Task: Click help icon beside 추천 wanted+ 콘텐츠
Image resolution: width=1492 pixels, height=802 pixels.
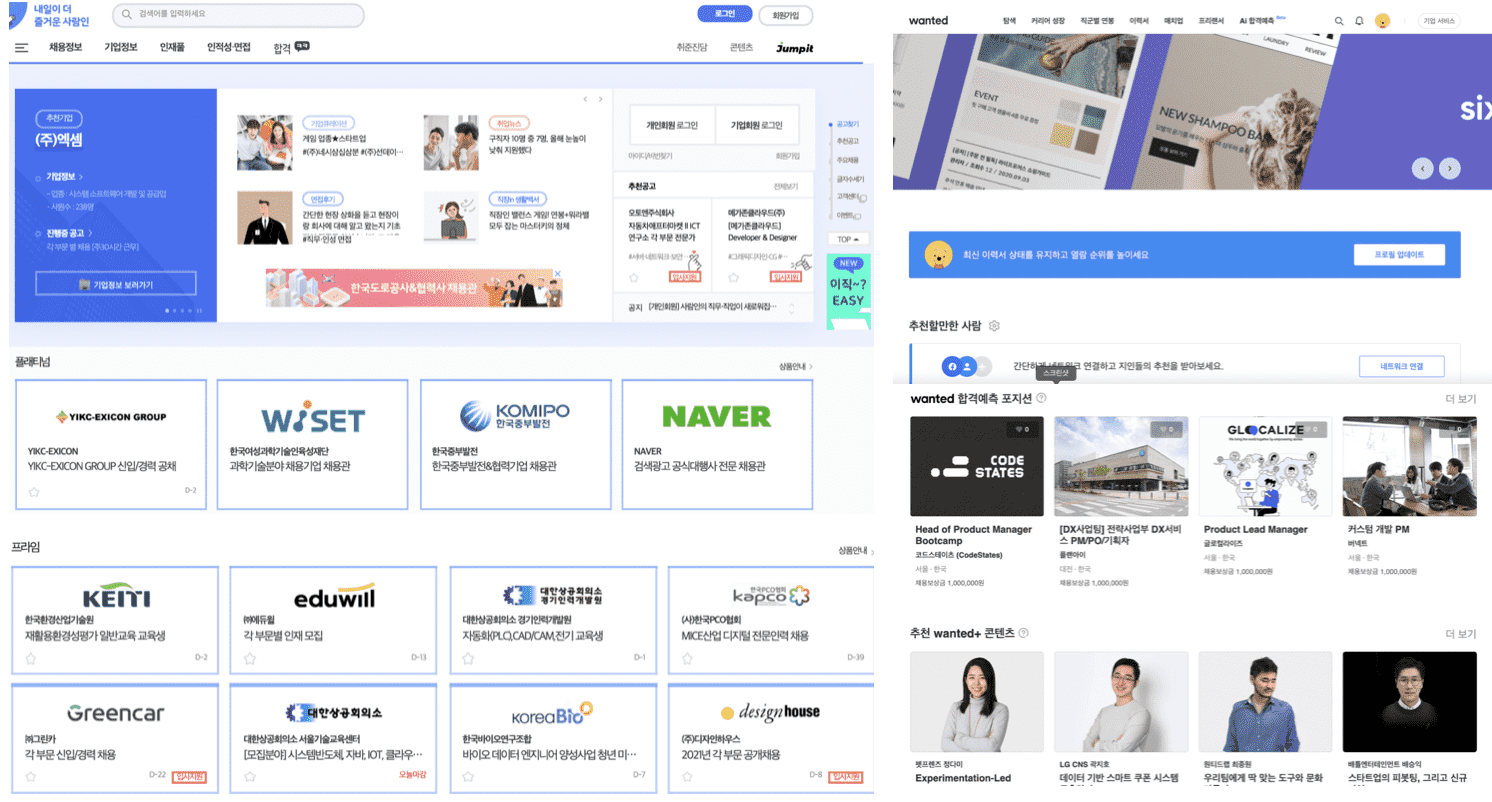Action: [x=1024, y=633]
